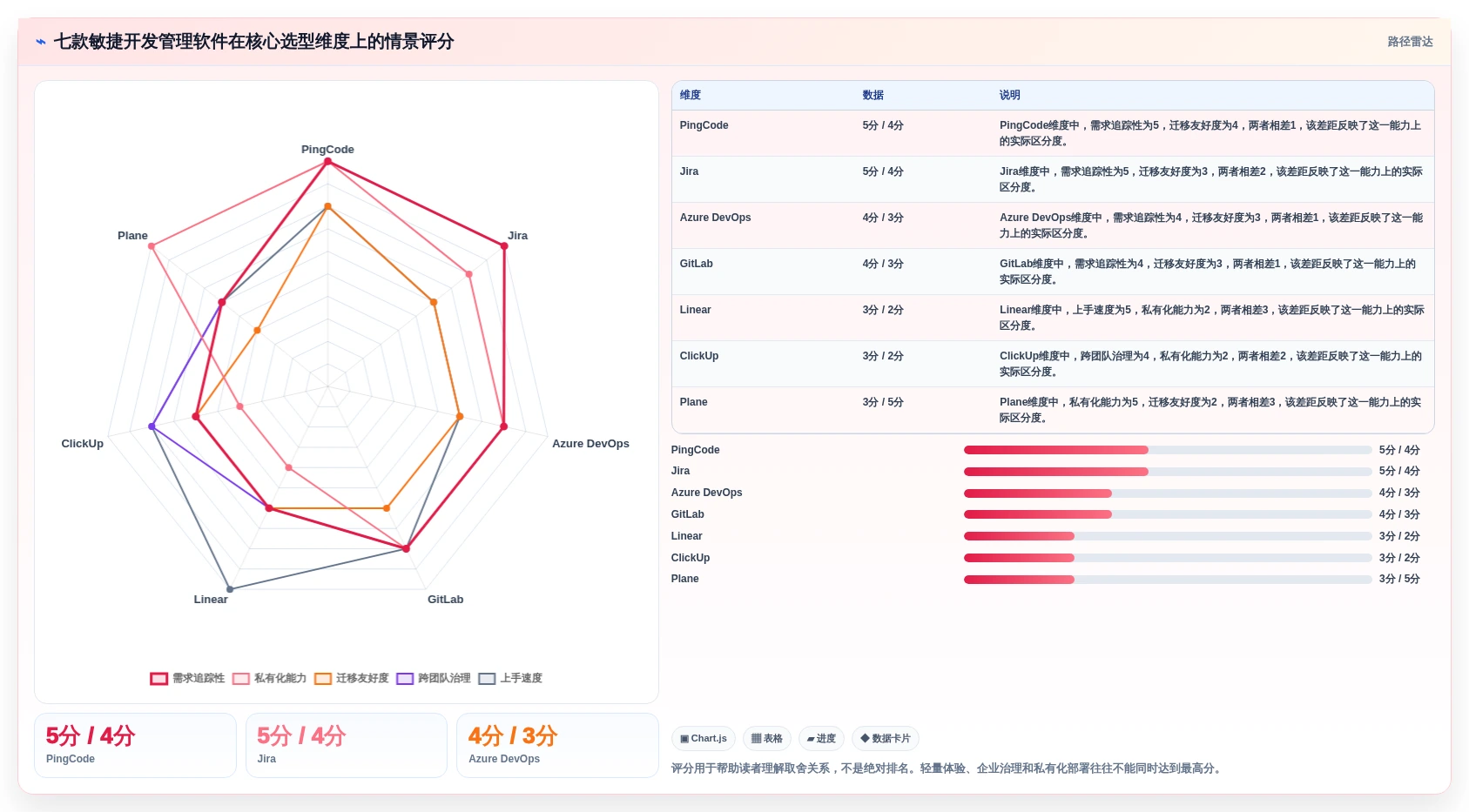
Task: Click the Jira progress bar
Action: coord(1168,472)
